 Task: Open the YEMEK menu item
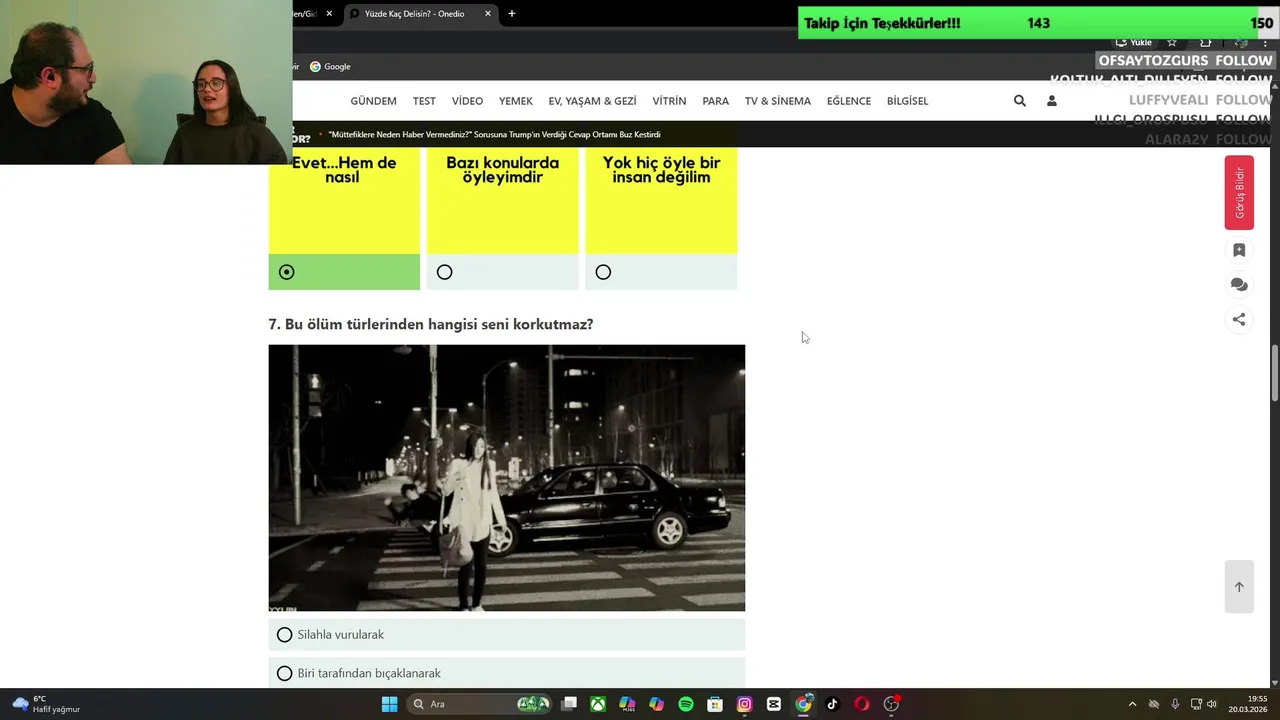[x=516, y=101]
